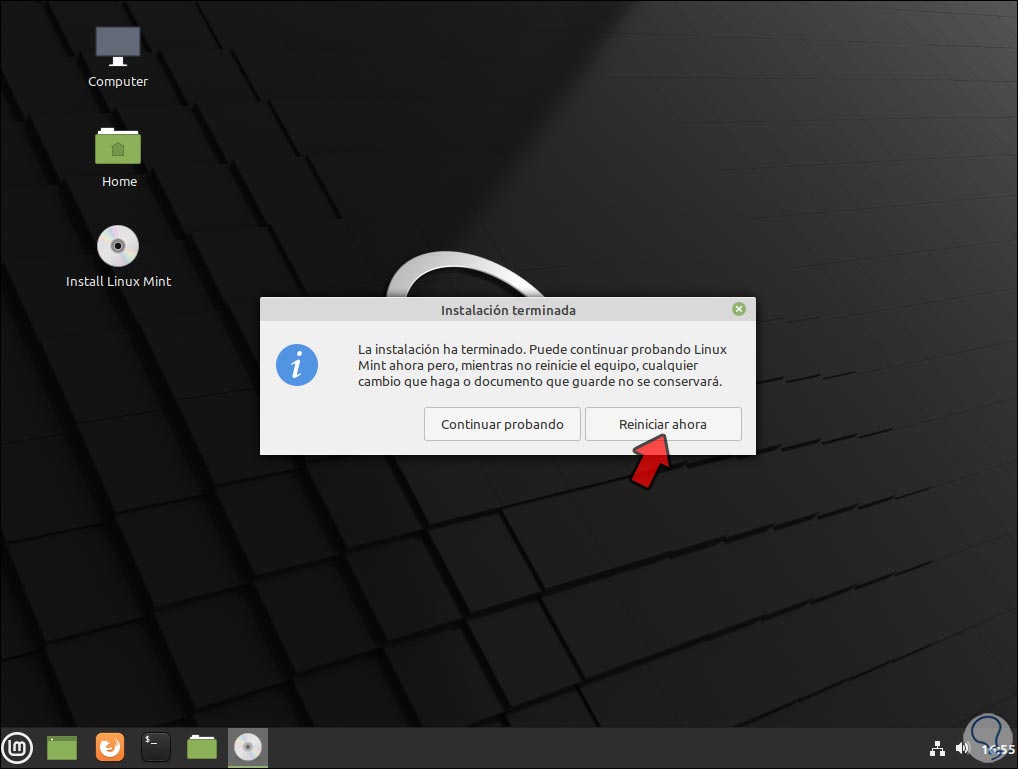Click "Reiniciar ahora" to restart now
Screen dimensions: 1018x769
tap(662, 424)
